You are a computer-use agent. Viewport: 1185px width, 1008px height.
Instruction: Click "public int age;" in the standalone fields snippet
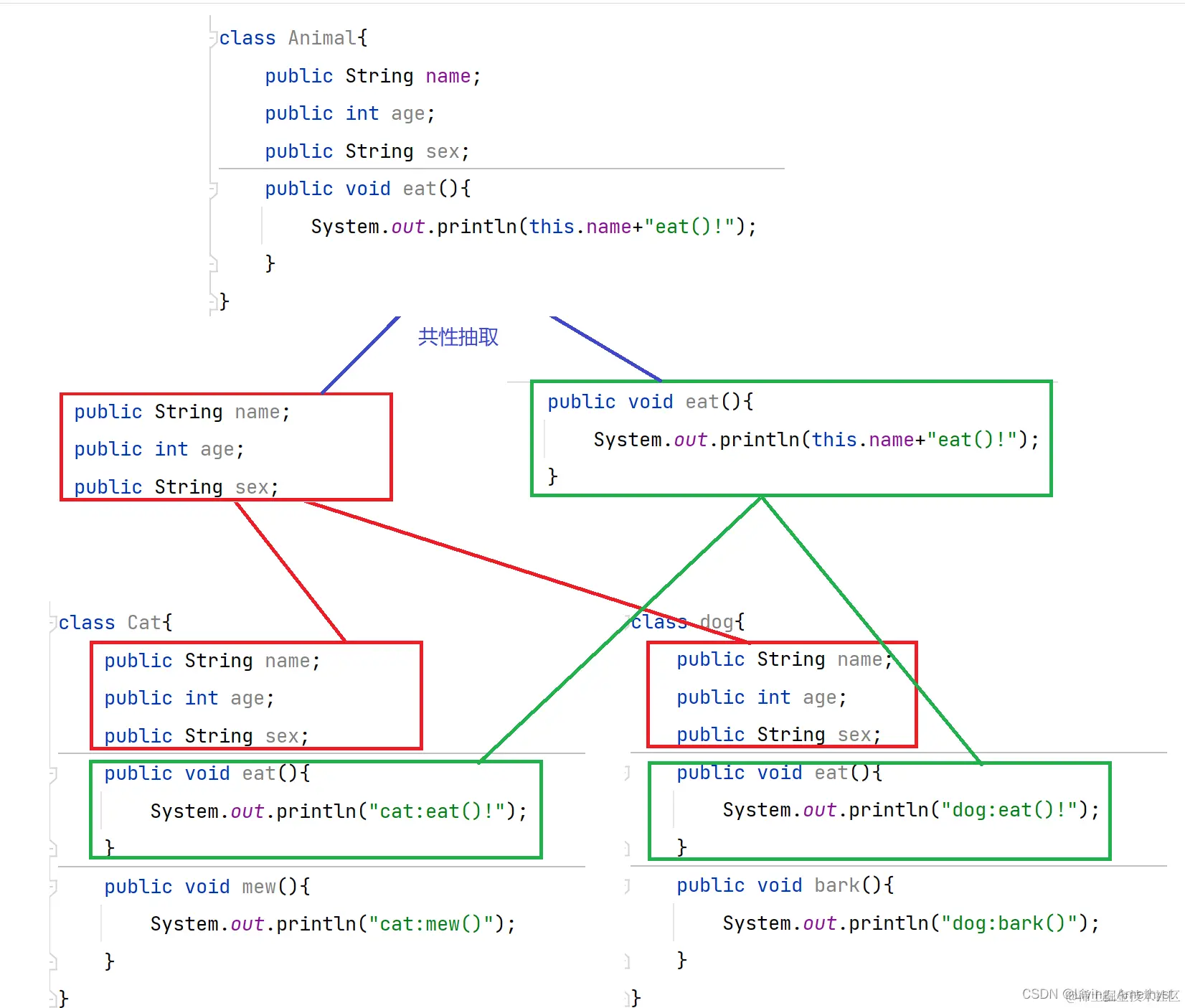(x=159, y=449)
